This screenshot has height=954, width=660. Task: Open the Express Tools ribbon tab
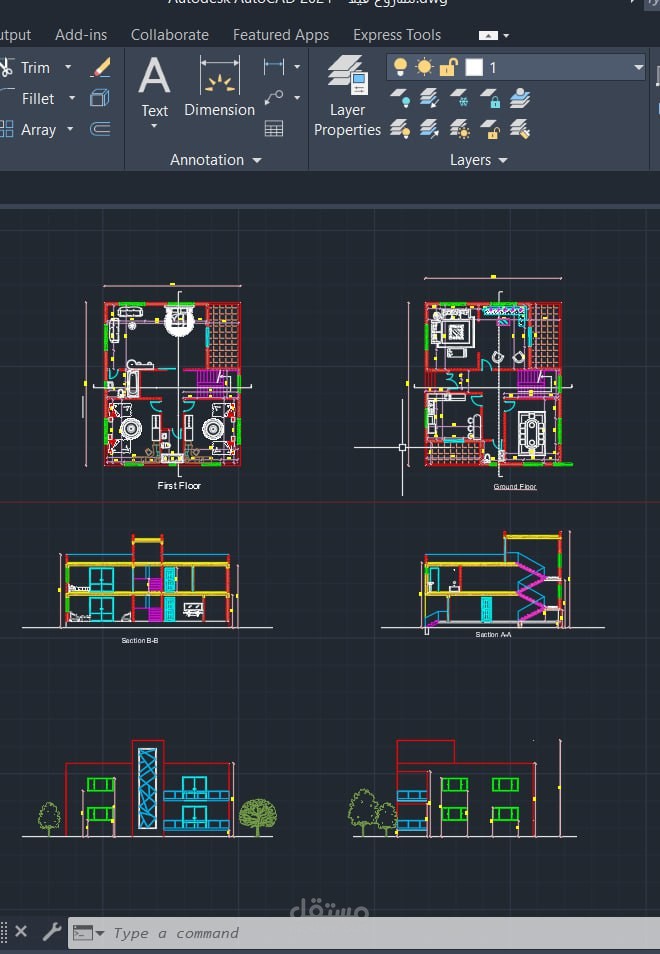(397, 35)
